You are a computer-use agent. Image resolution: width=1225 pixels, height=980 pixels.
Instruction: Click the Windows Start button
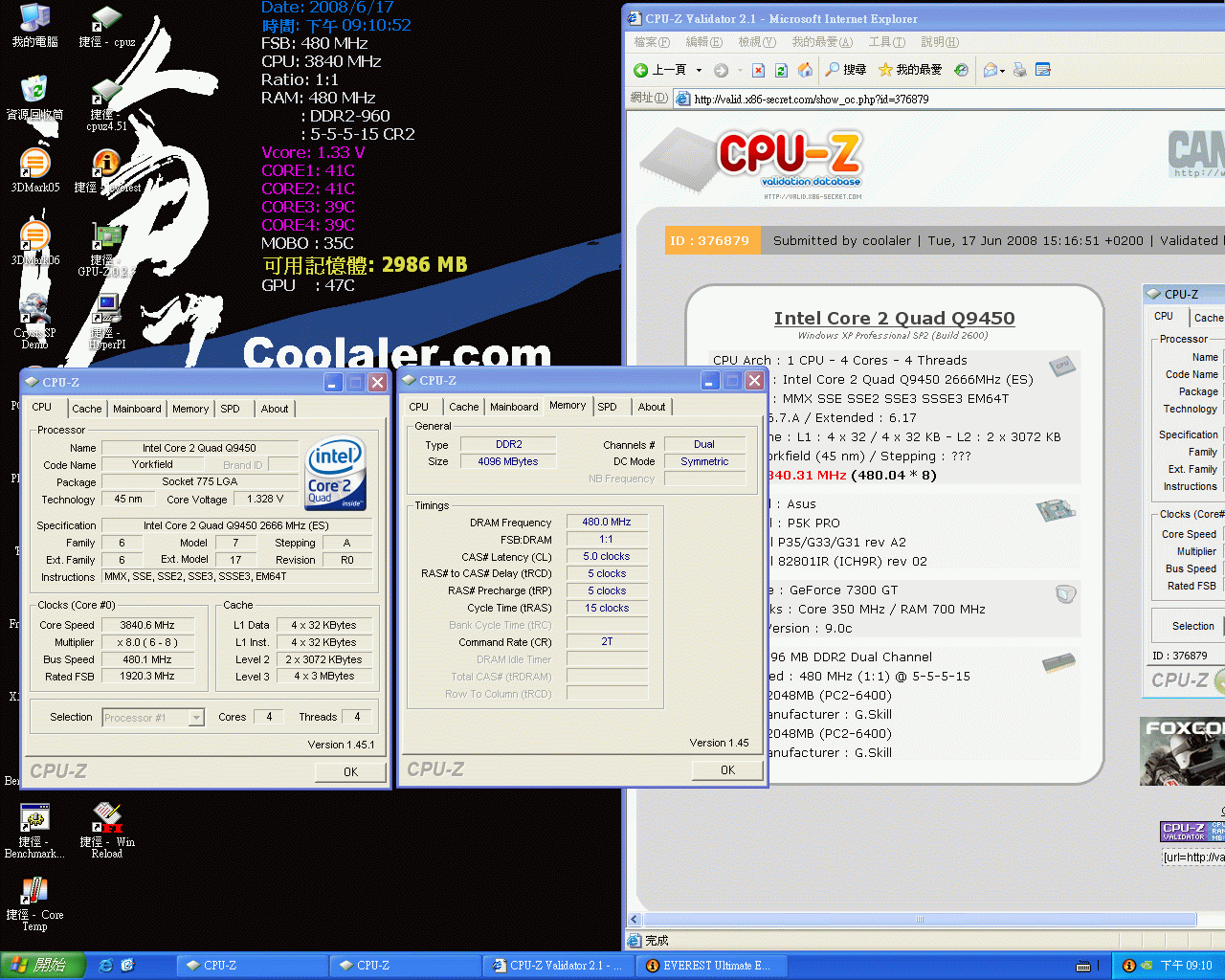pyautogui.click(x=42, y=966)
